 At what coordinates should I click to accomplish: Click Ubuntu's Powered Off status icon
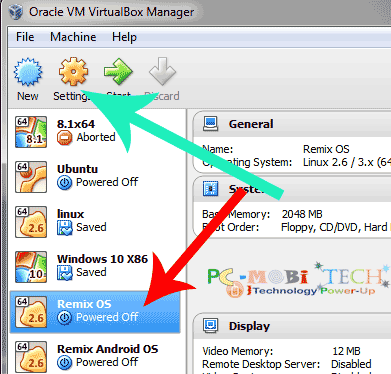(x=64, y=183)
